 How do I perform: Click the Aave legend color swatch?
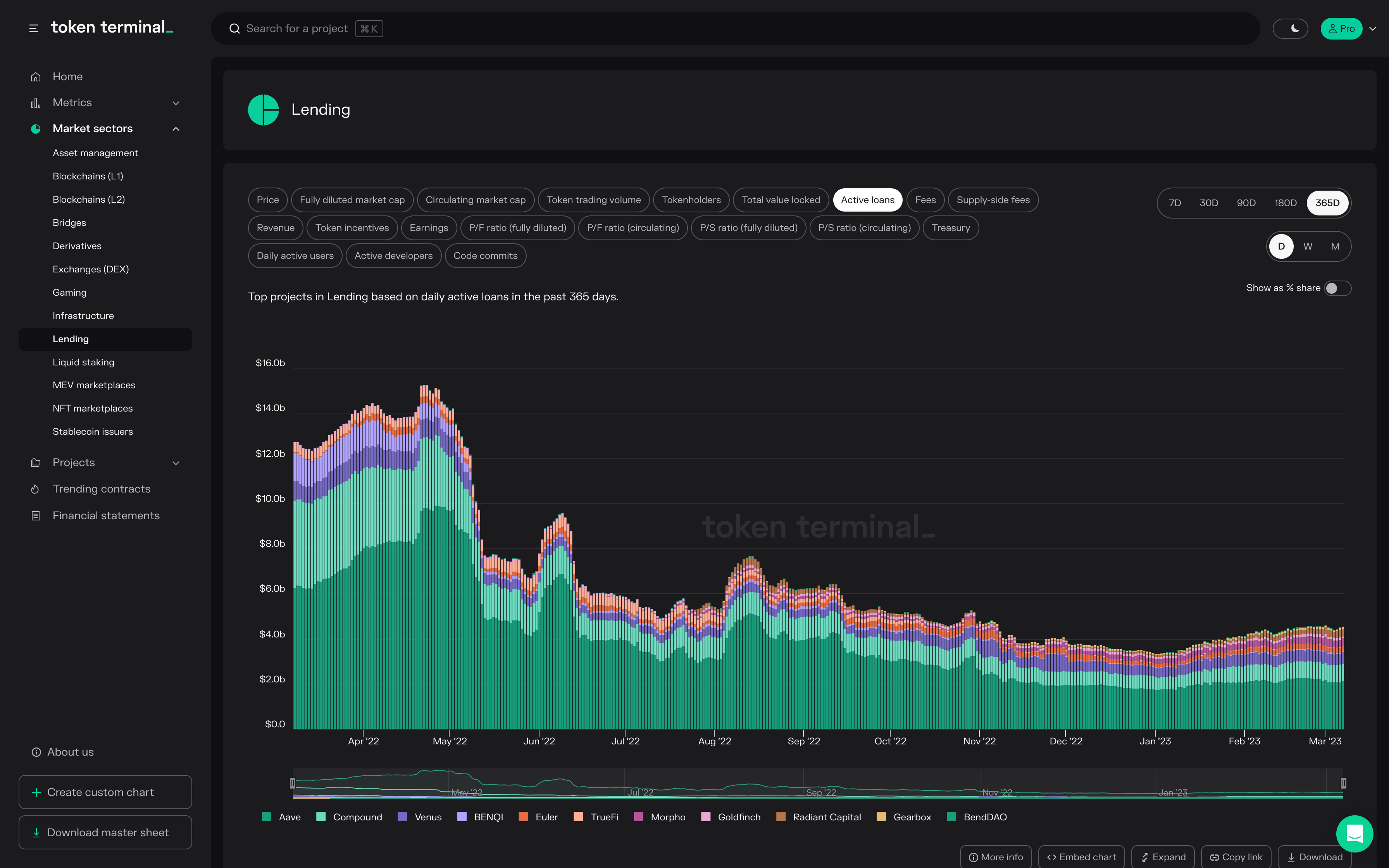266,816
